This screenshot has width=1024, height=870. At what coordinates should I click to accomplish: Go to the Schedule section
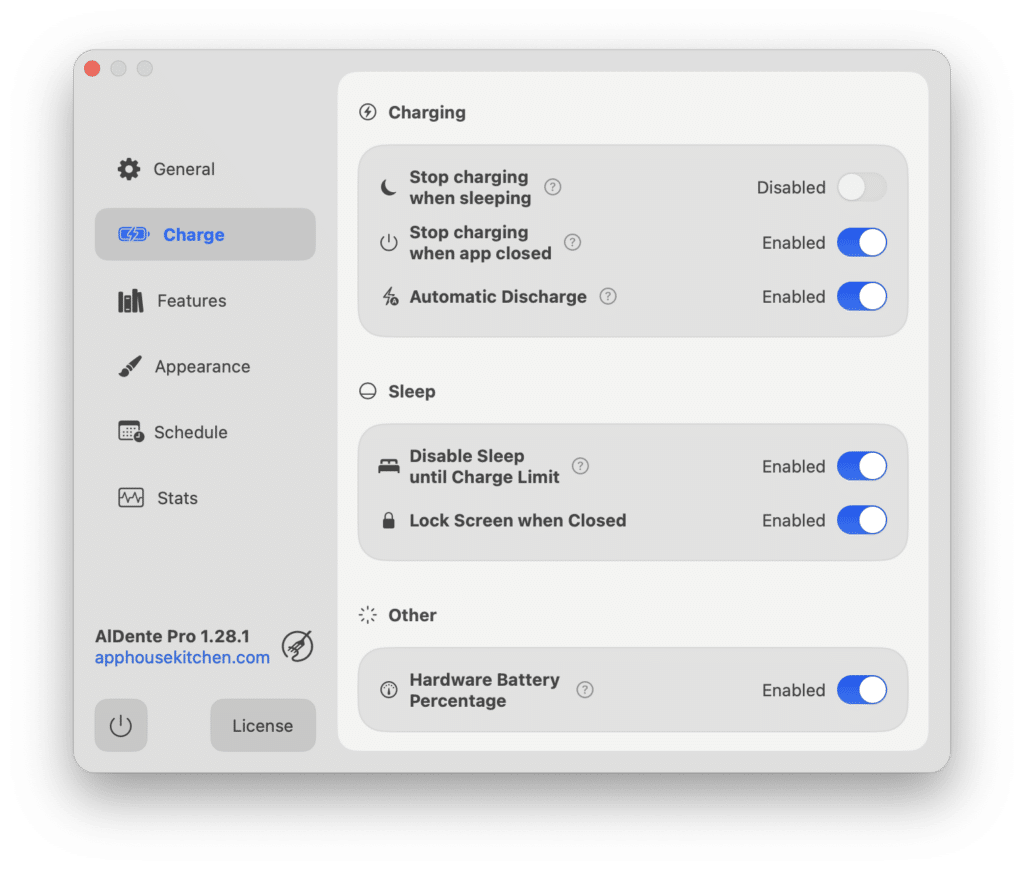tap(190, 433)
